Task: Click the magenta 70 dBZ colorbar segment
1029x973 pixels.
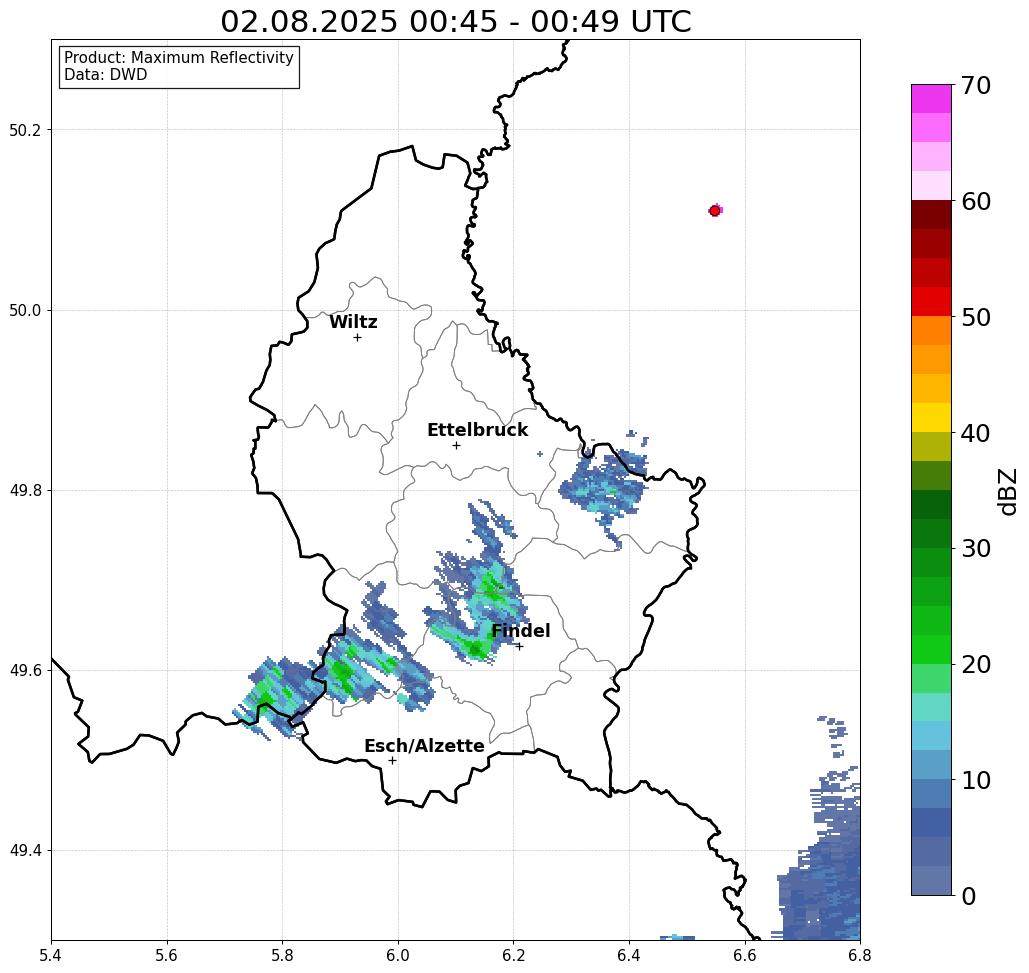Action: coord(931,99)
